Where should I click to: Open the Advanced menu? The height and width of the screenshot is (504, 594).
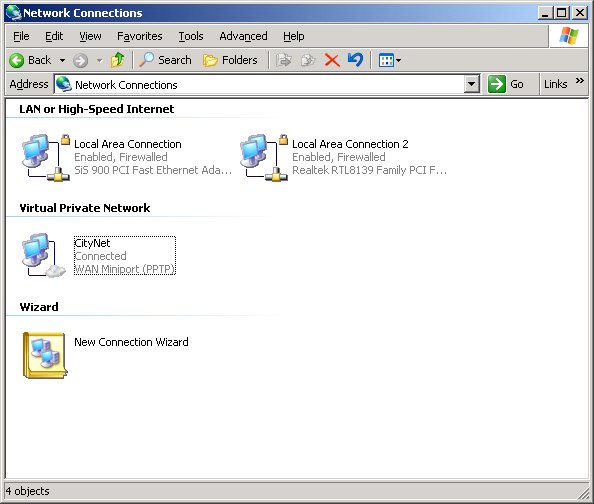pyautogui.click(x=243, y=36)
